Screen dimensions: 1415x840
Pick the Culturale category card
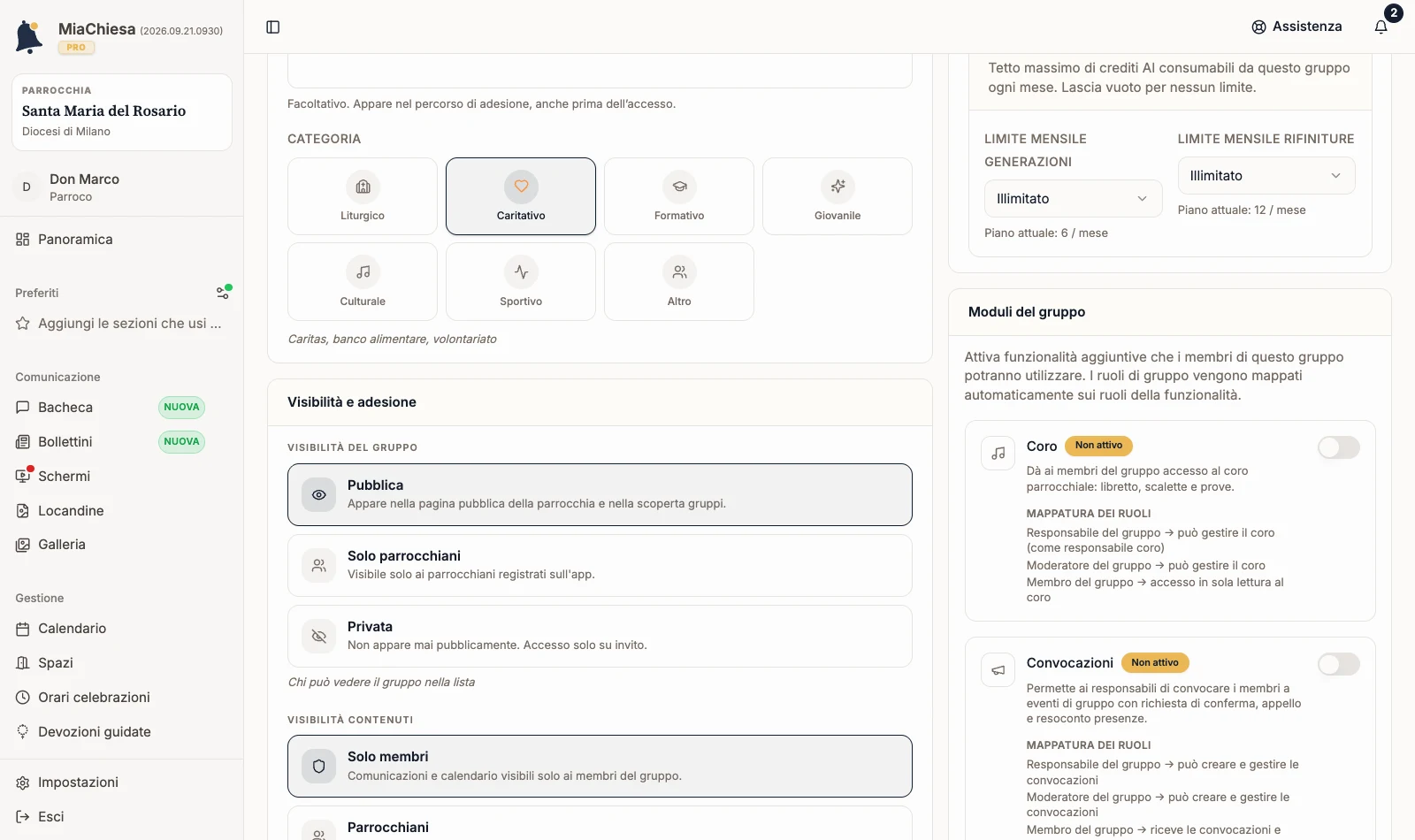363,282
